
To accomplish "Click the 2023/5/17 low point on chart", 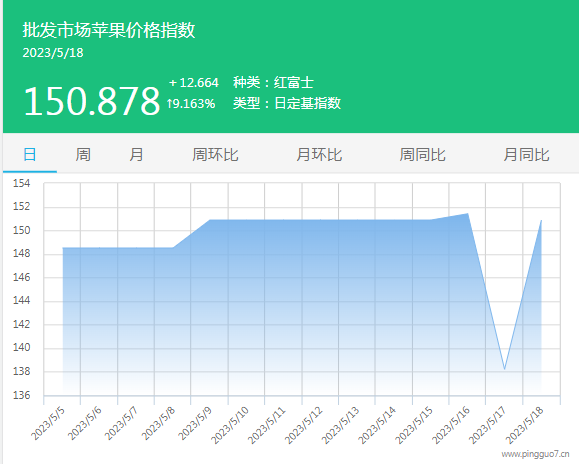I will coord(504,369).
